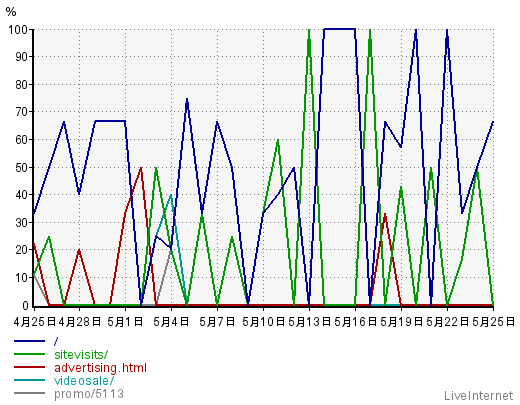Click red advertising.html peak at 50 percent
Viewport: 520px width, 405px height.
141,168
